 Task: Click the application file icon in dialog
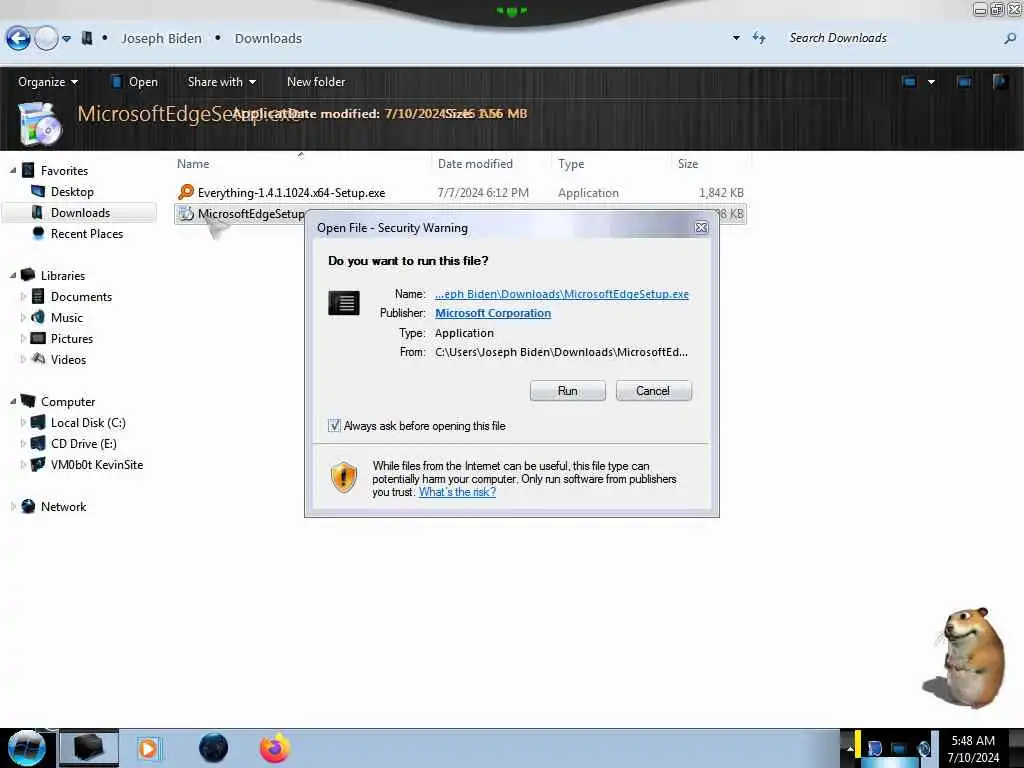(x=344, y=303)
